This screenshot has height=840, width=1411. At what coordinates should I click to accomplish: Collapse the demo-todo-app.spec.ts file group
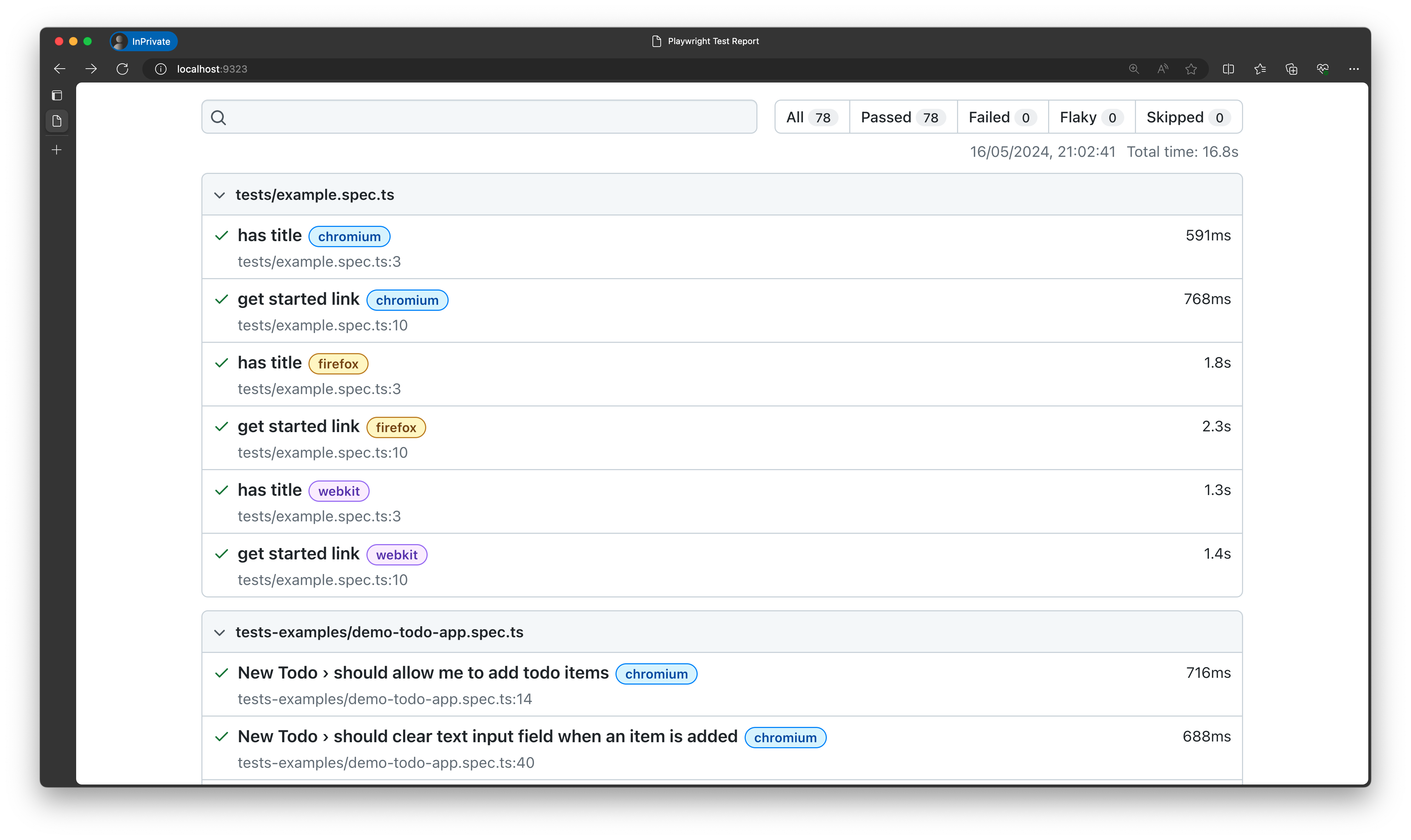pyautogui.click(x=220, y=633)
